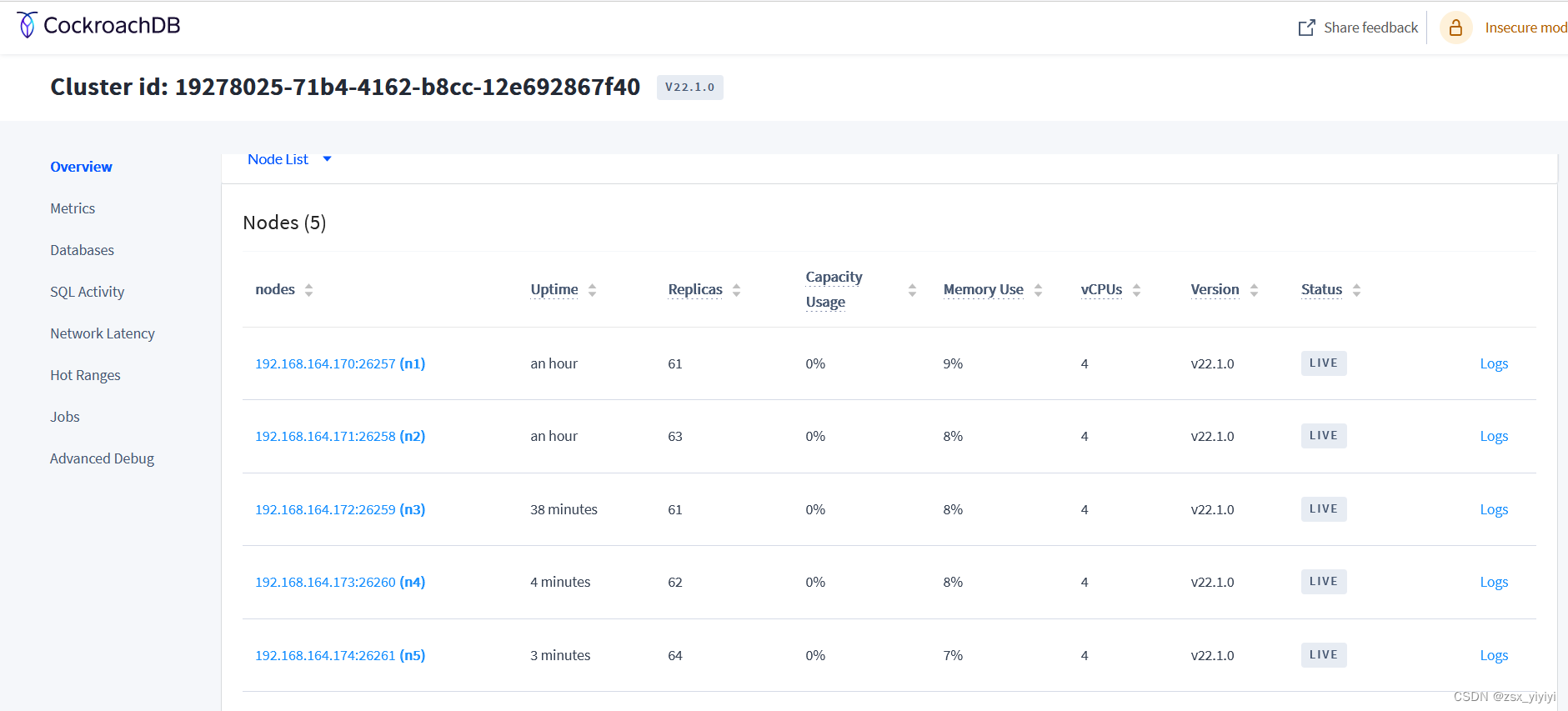Click the LIVE status badge for n5
1568x711 pixels.
(x=1324, y=655)
